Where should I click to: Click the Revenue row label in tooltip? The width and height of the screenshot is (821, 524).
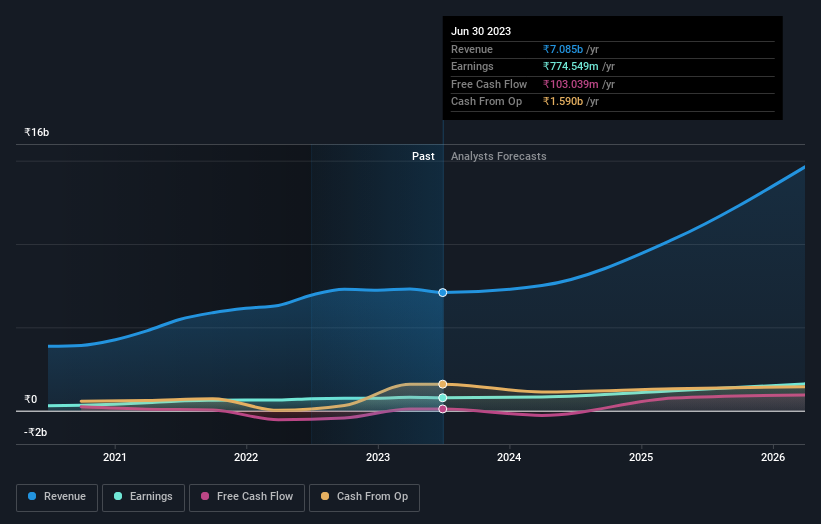472,49
